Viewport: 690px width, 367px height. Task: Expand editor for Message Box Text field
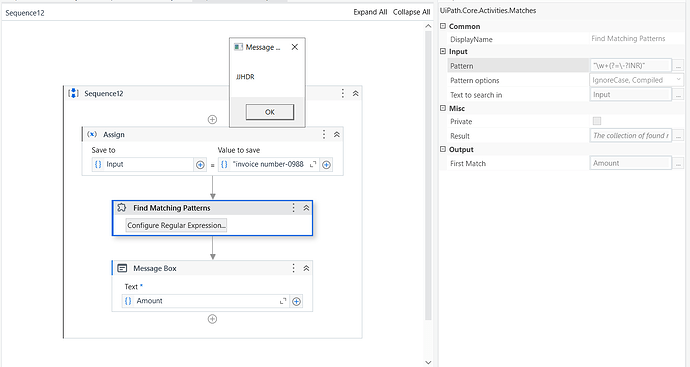click(x=283, y=301)
